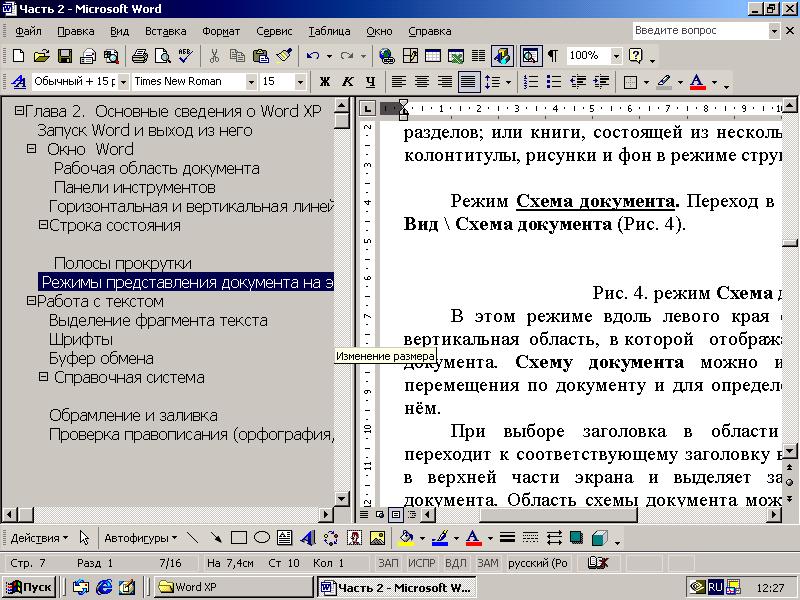Image resolution: width=800 pixels, height=600 pixels.
Task: Run the spelling and grammar check icon
Action: [186, 56]
